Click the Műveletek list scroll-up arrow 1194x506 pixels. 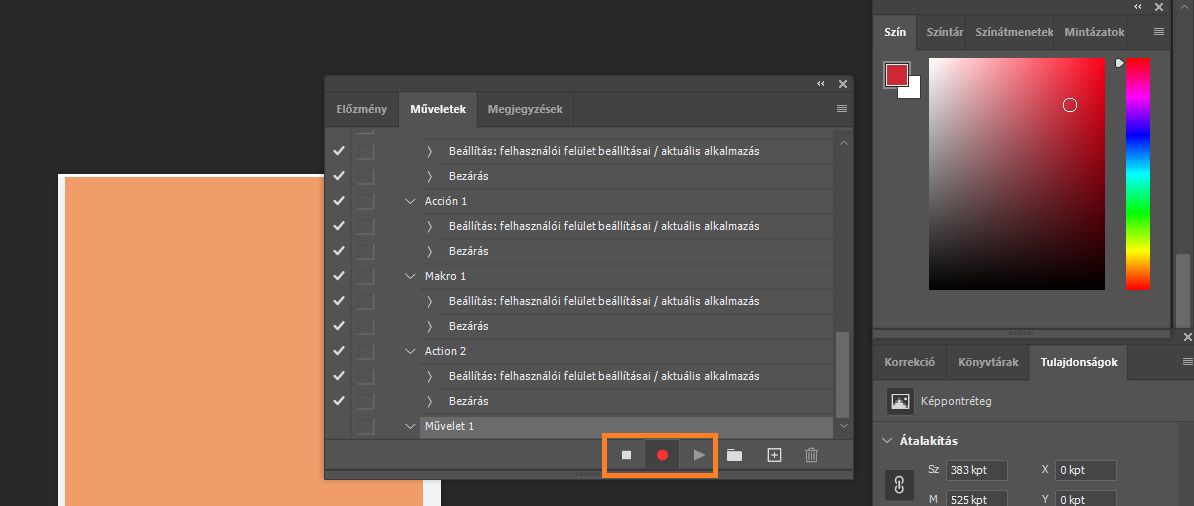point(842,143)
